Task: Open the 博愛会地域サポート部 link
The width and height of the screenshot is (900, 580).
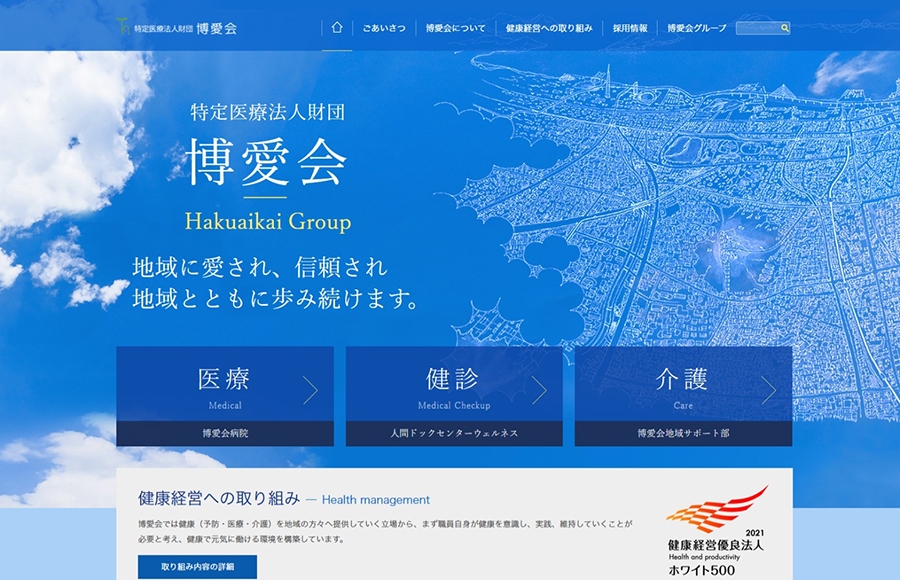Action: click(x=683, y=433)
